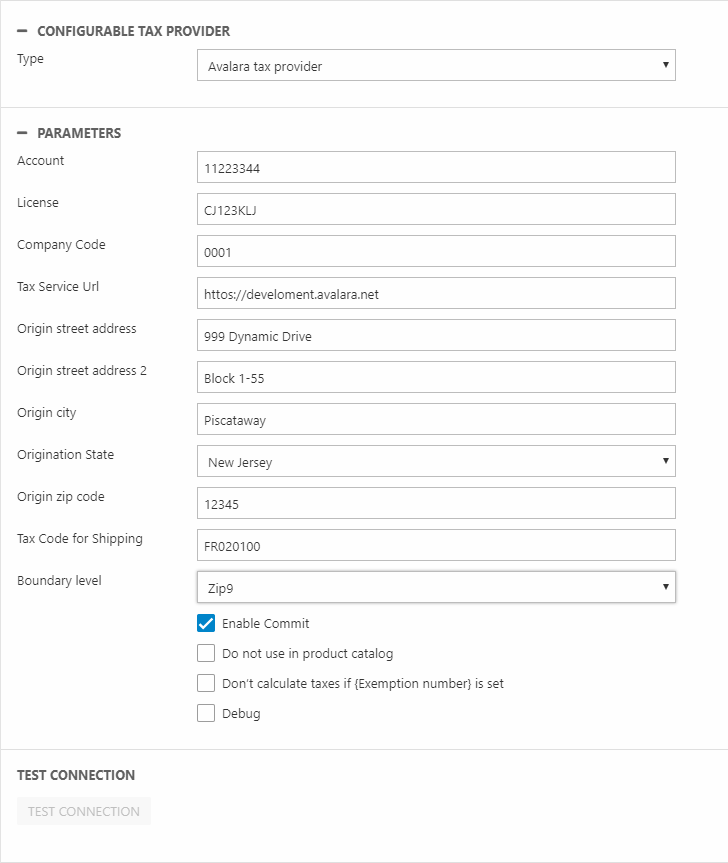Select the Tax Code for Shipping field
Screen dimensions: 728x863
436,546
